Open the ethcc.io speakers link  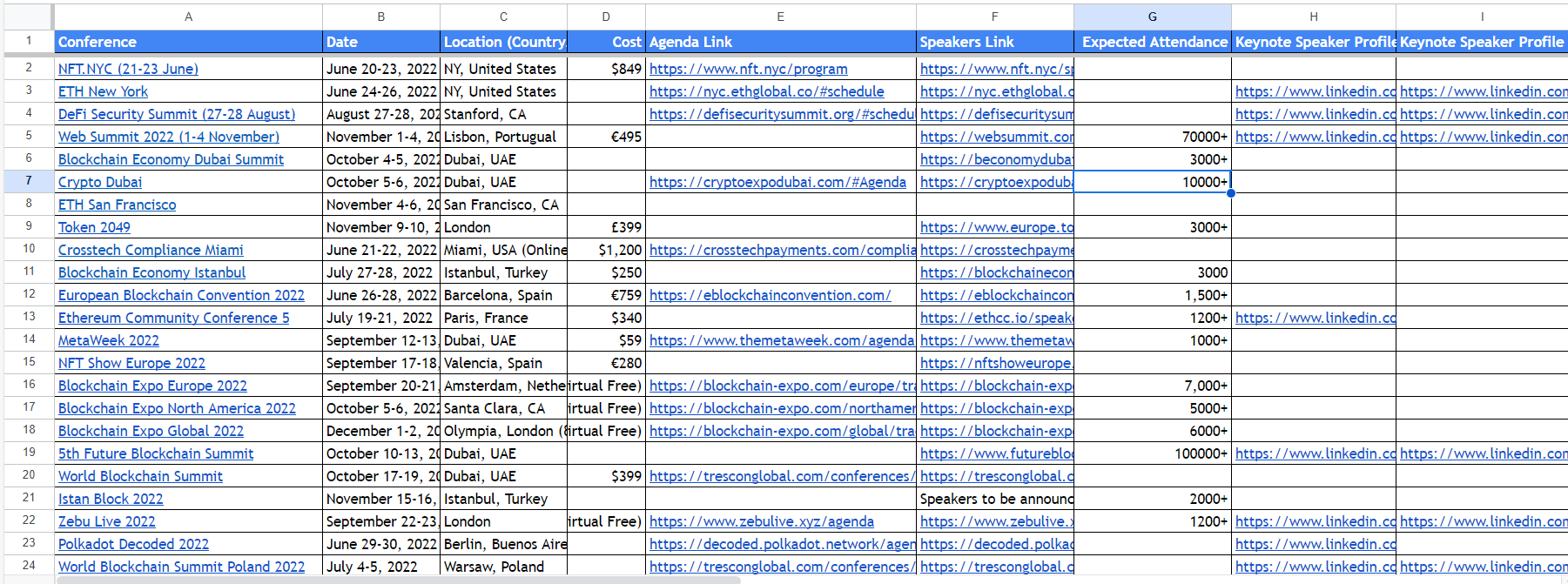point(997,318)
